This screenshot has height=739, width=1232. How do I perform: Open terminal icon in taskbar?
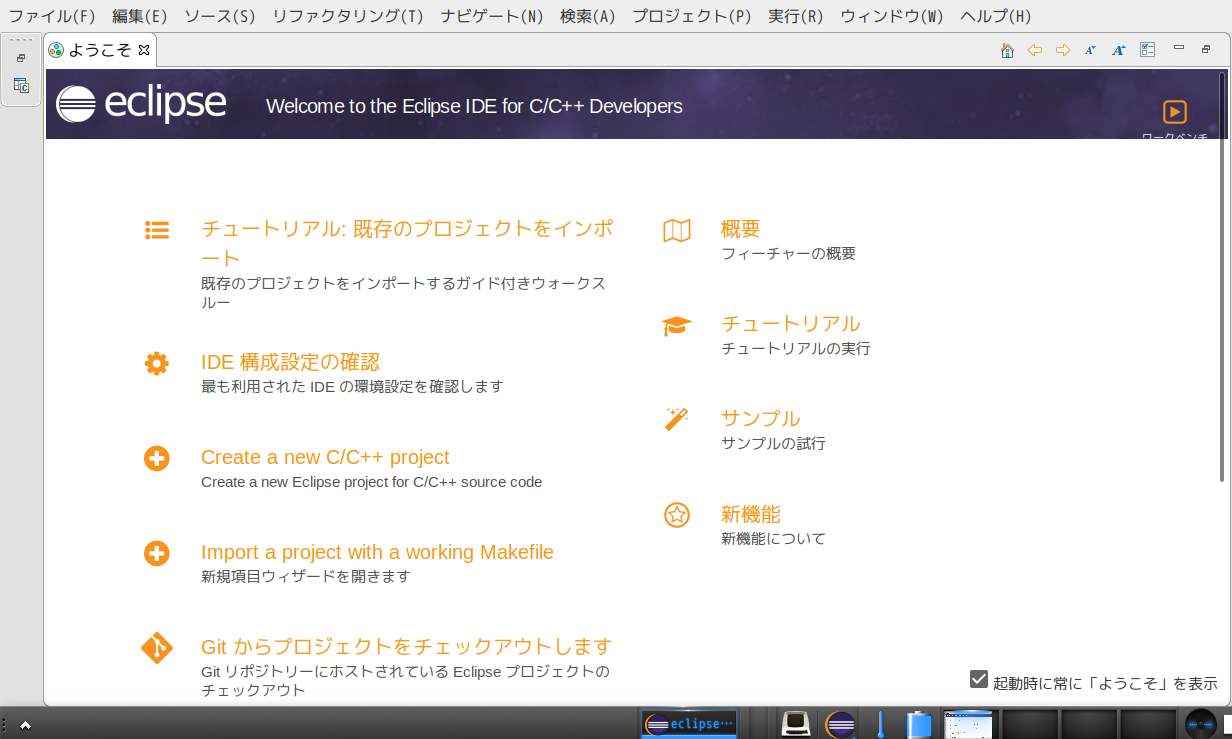(x=795, y=722)
